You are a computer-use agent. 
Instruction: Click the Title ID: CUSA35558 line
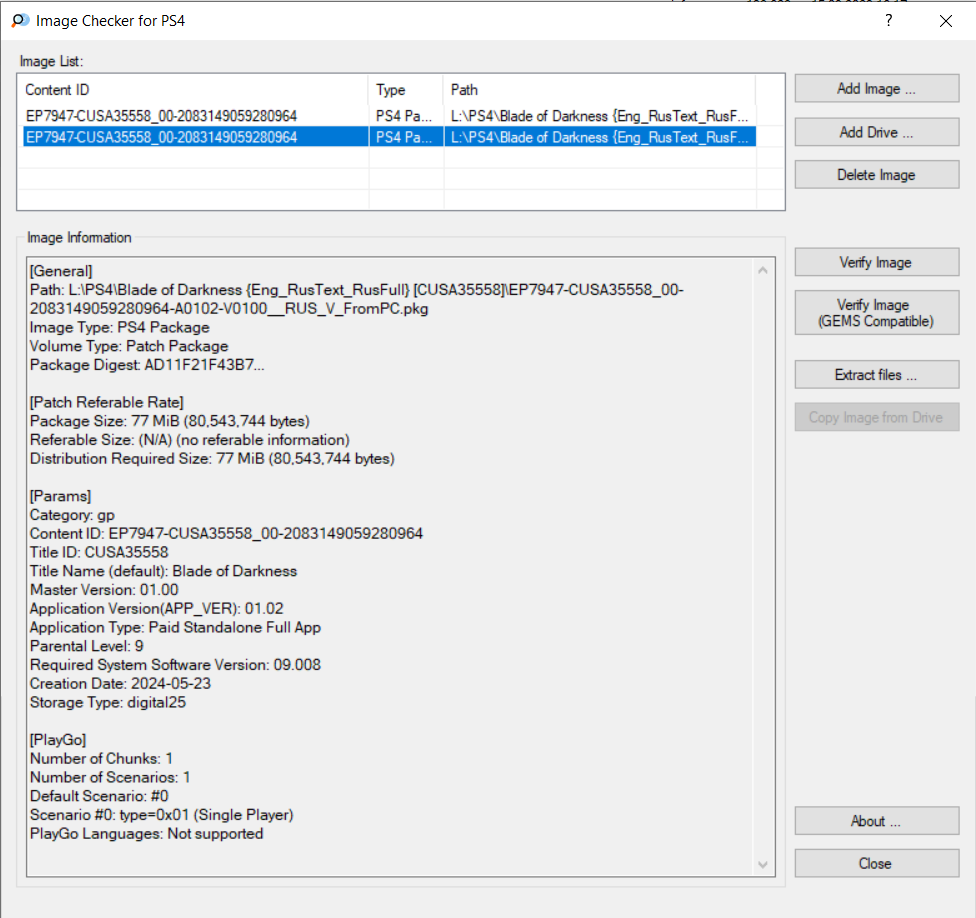tap(99, 552)
